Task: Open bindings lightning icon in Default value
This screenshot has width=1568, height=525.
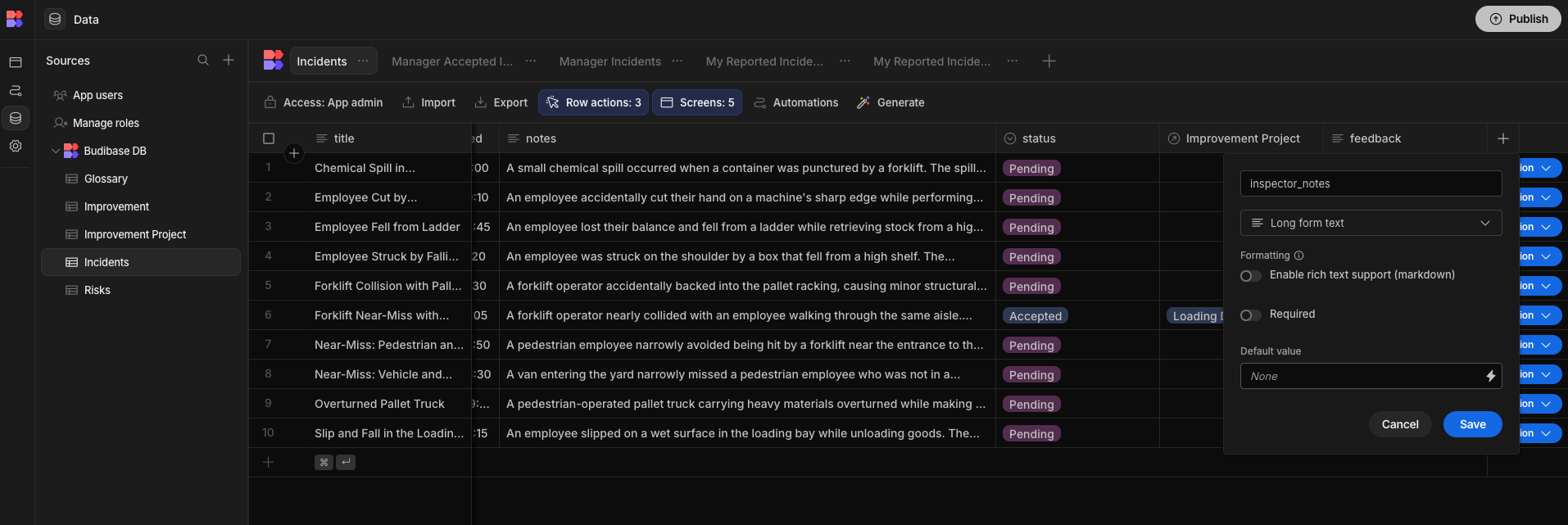Action: pos(1491,376)
